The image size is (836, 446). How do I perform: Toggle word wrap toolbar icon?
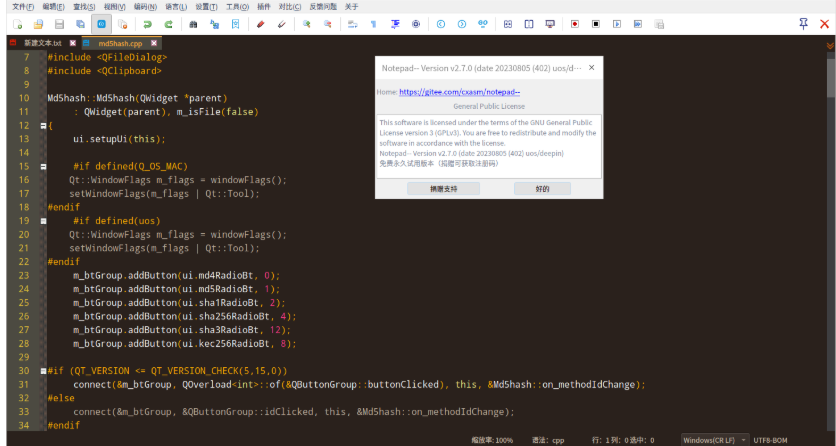point(352,24)
